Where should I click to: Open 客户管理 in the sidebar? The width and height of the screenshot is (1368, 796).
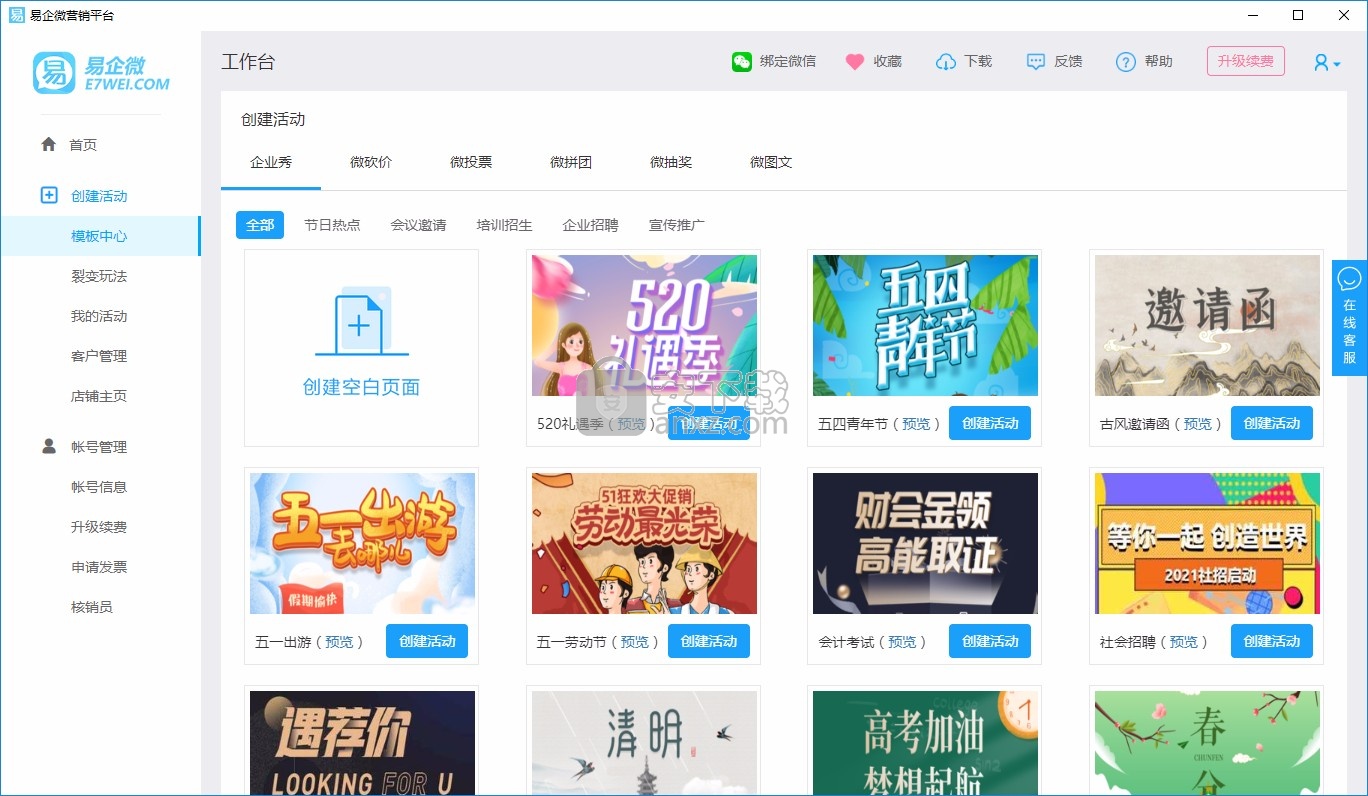point(99,356)
